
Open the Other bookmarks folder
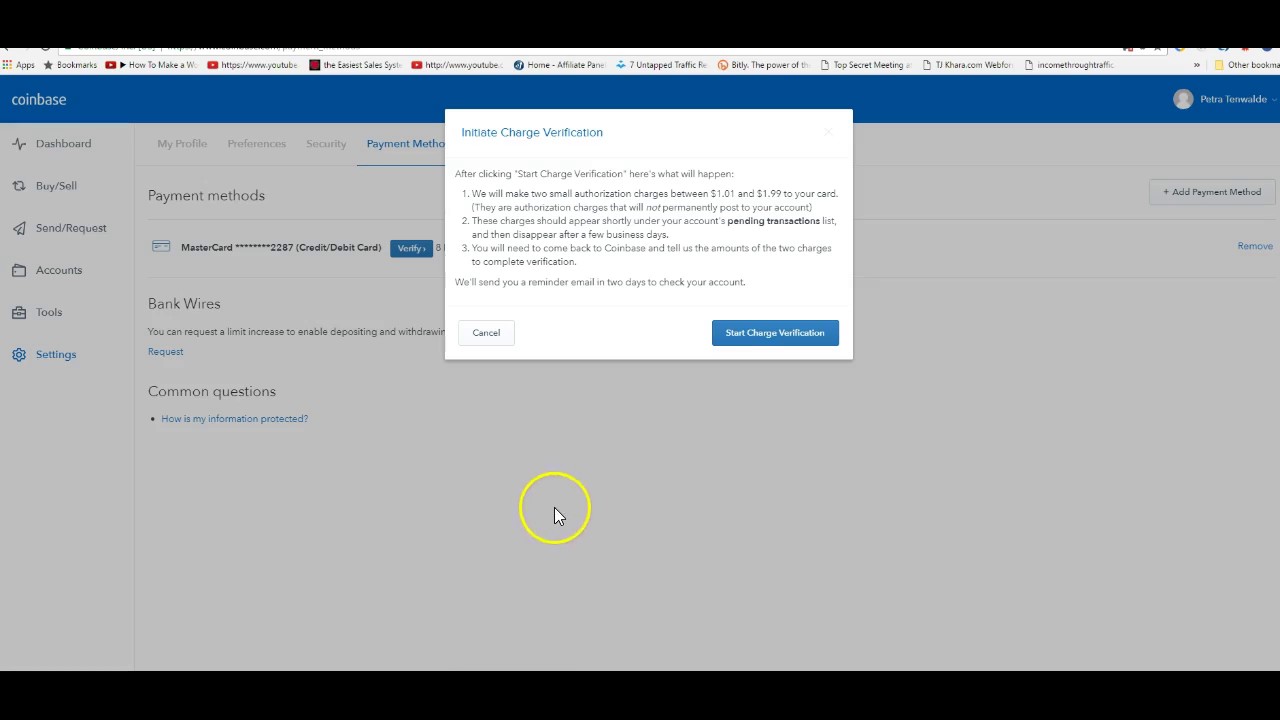click(x=1246, y=65)
